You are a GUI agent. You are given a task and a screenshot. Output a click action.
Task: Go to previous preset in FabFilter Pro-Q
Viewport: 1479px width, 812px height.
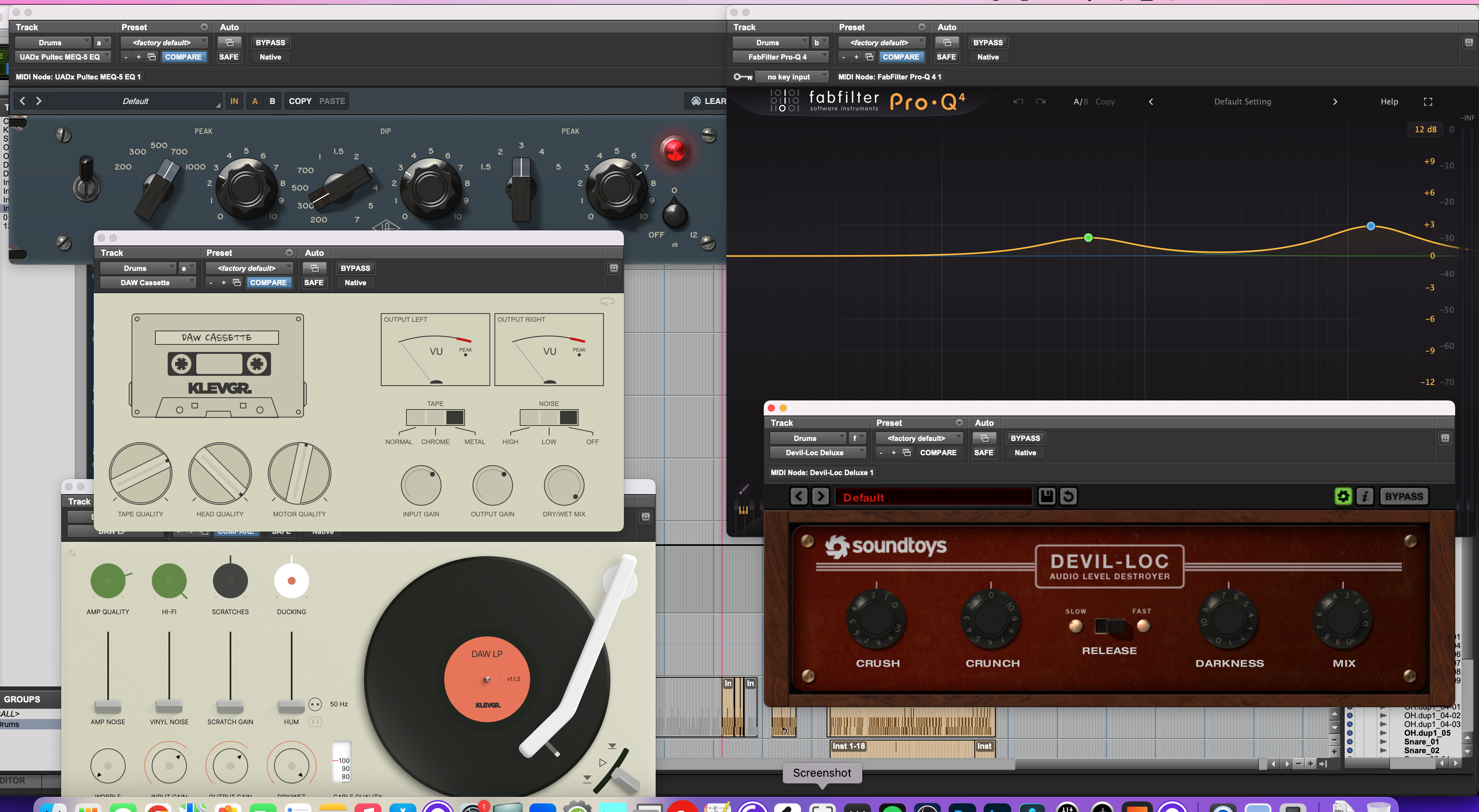(1151, 102)
